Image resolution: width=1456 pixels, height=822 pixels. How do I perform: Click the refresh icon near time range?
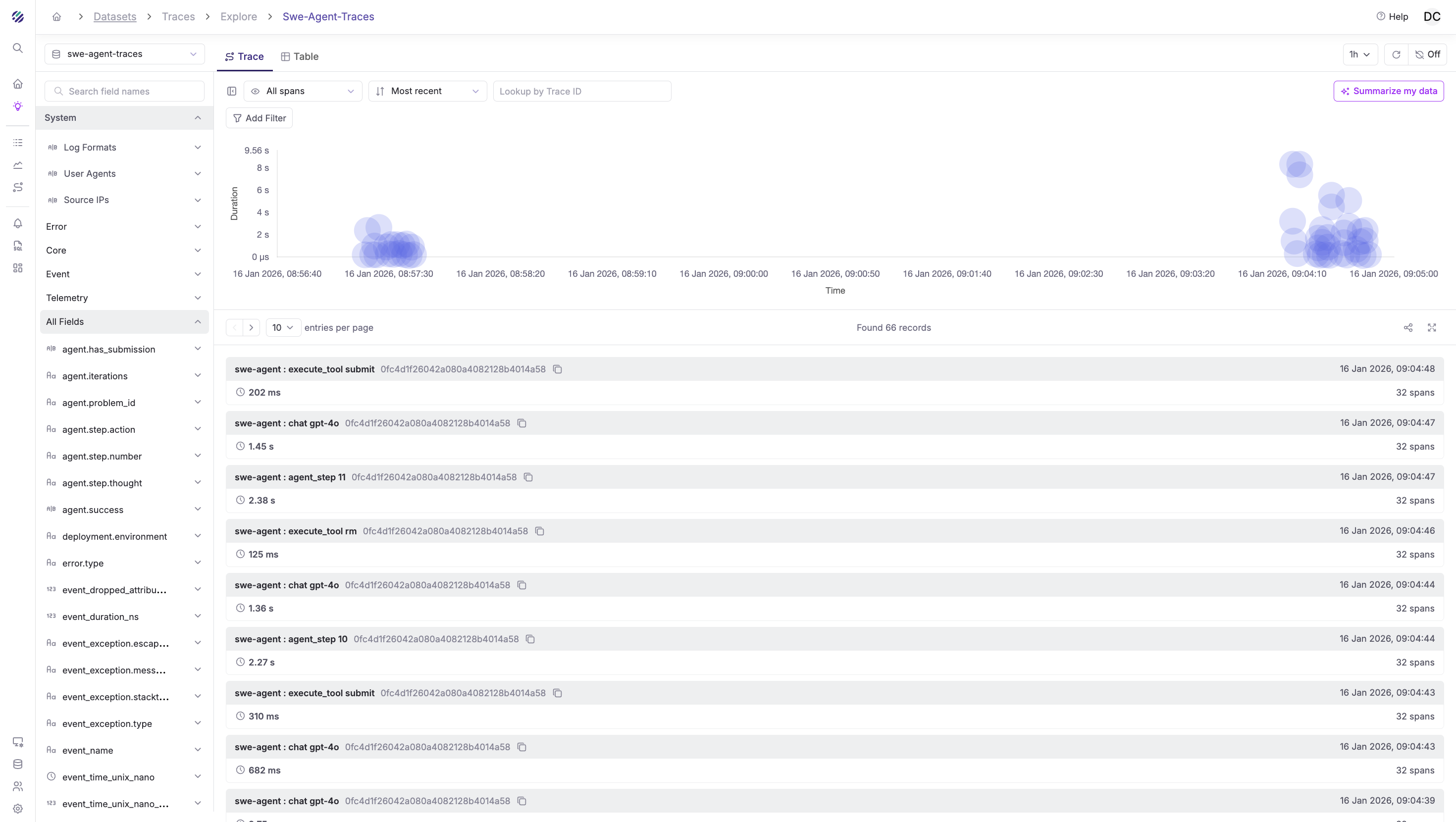click(x=1396, y=54)
